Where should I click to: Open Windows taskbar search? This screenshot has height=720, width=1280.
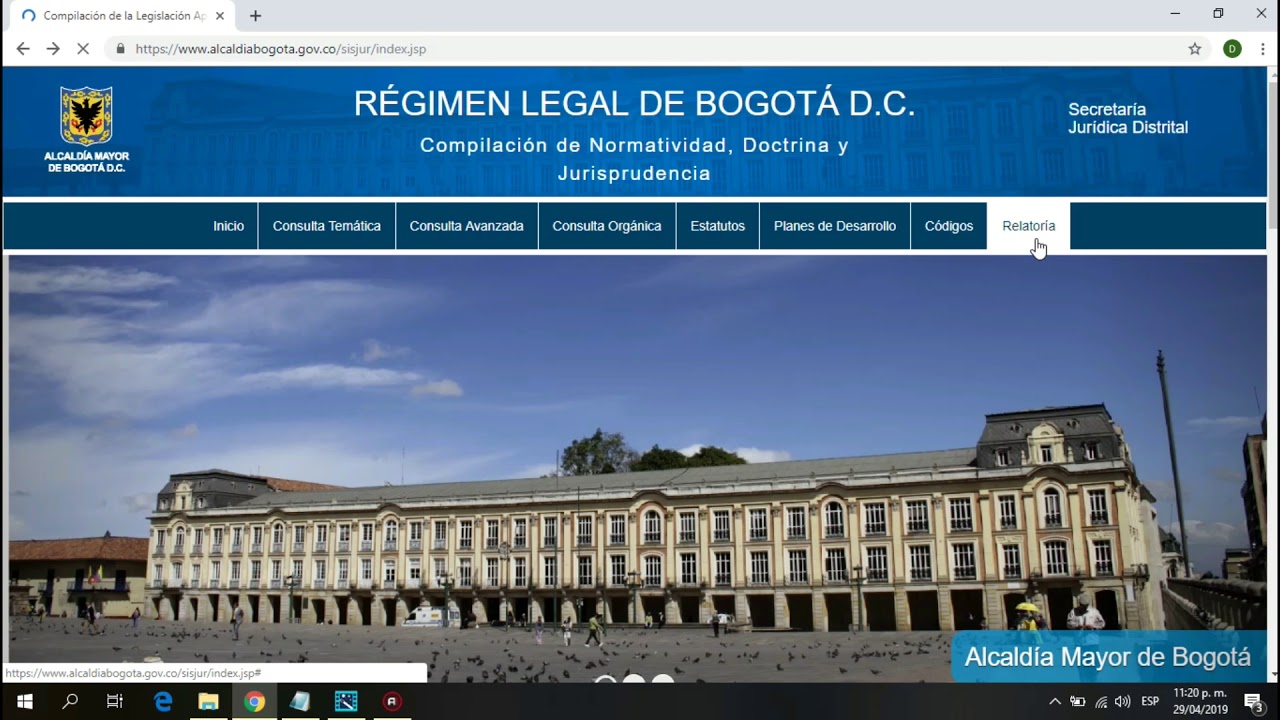pos(70,702)
